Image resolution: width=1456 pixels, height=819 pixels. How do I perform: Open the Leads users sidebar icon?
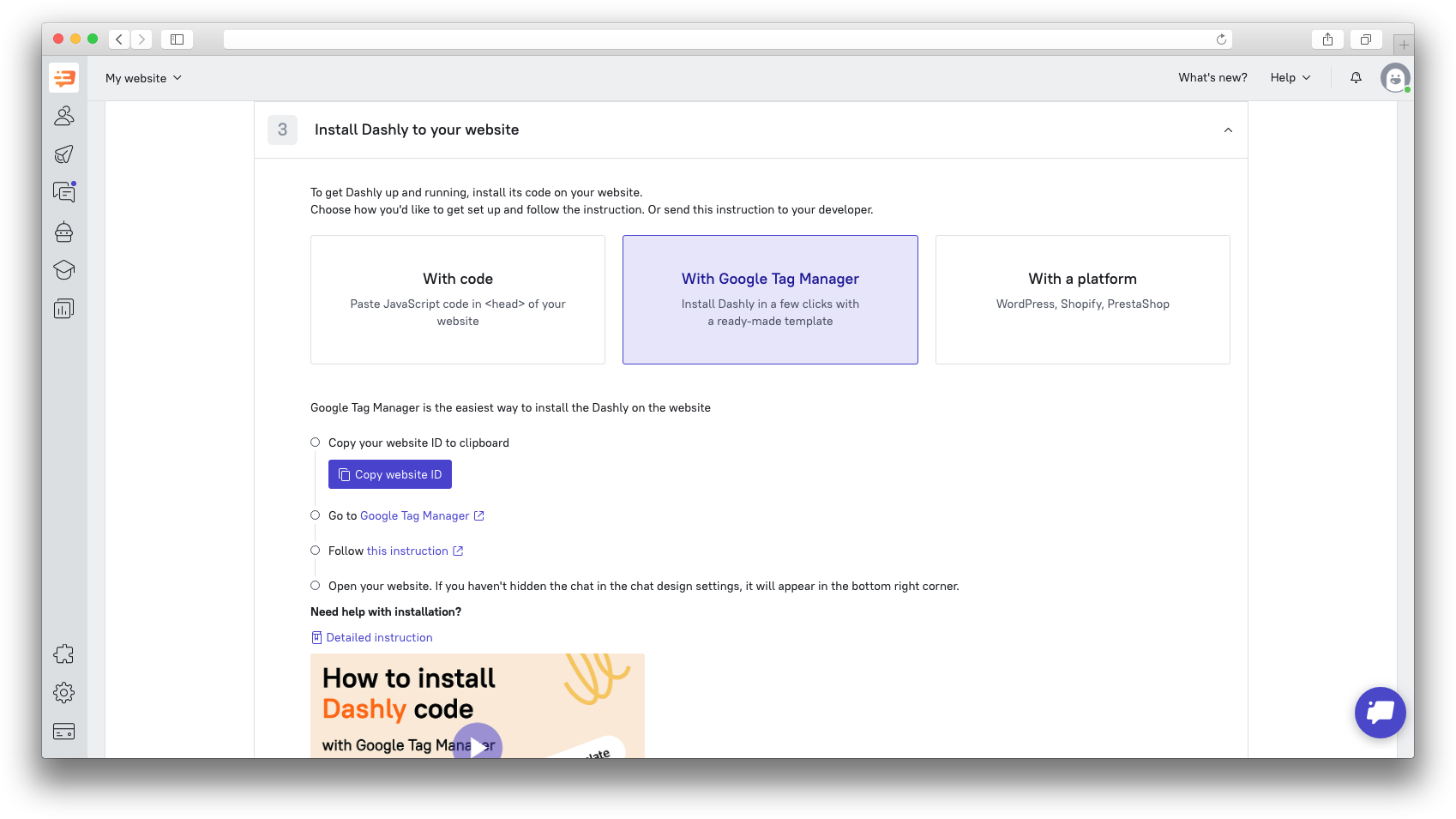click(64, 116)
